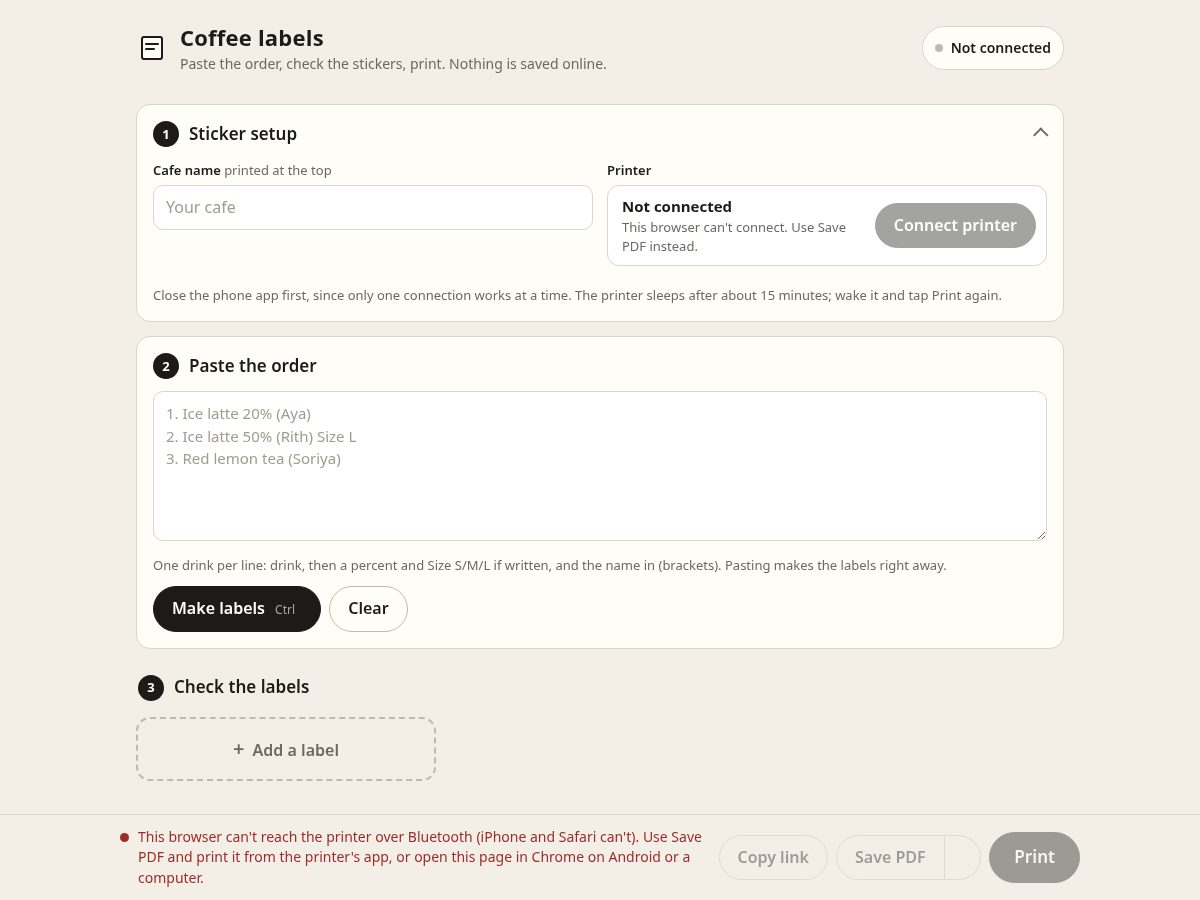The width and height of the screenshot is (1200, 900).
Task: Click the Print button
Action: click(1034, 857)
